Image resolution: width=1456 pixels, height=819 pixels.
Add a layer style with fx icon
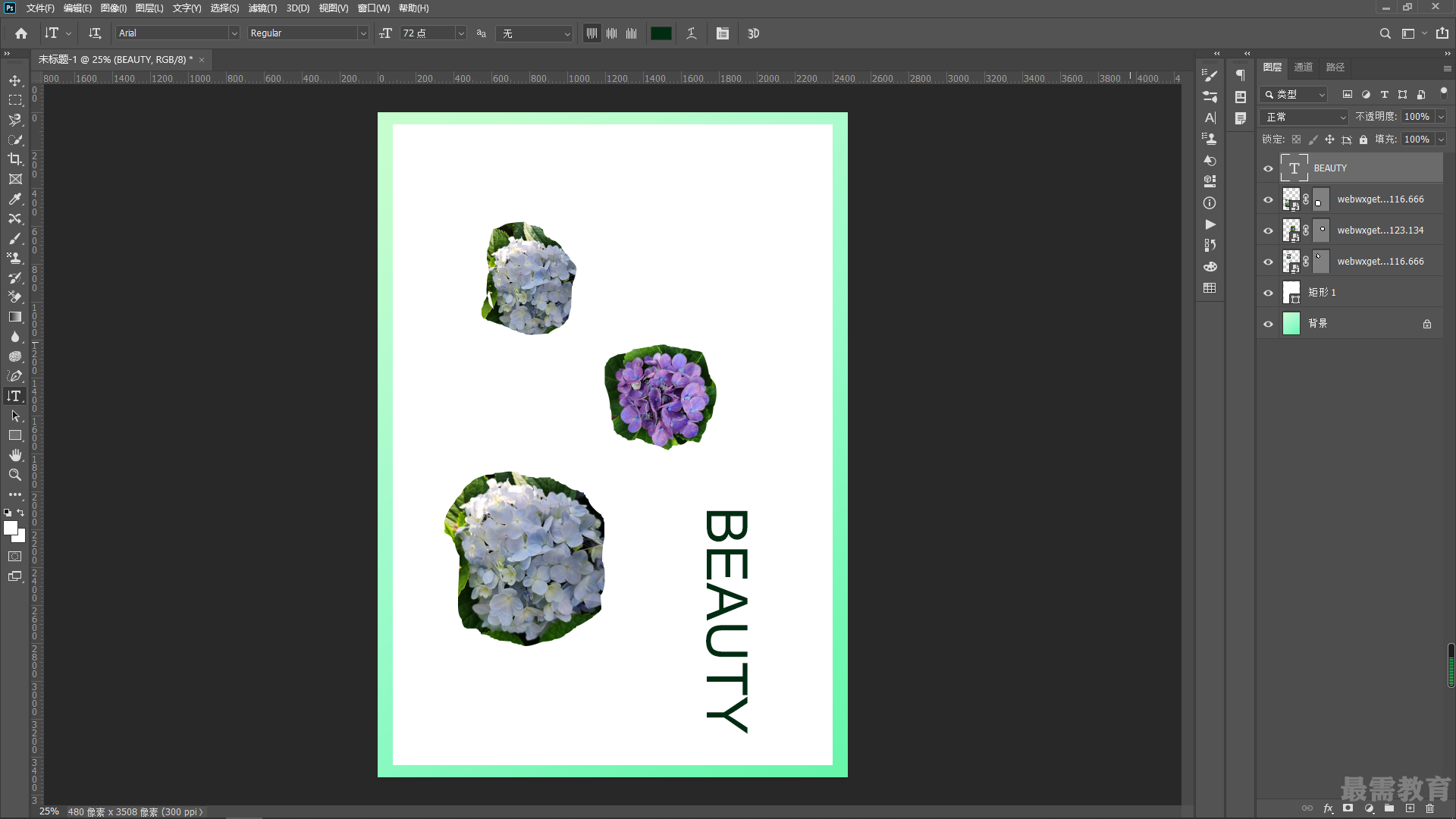pyautogui.click(x=1328, y=808)
